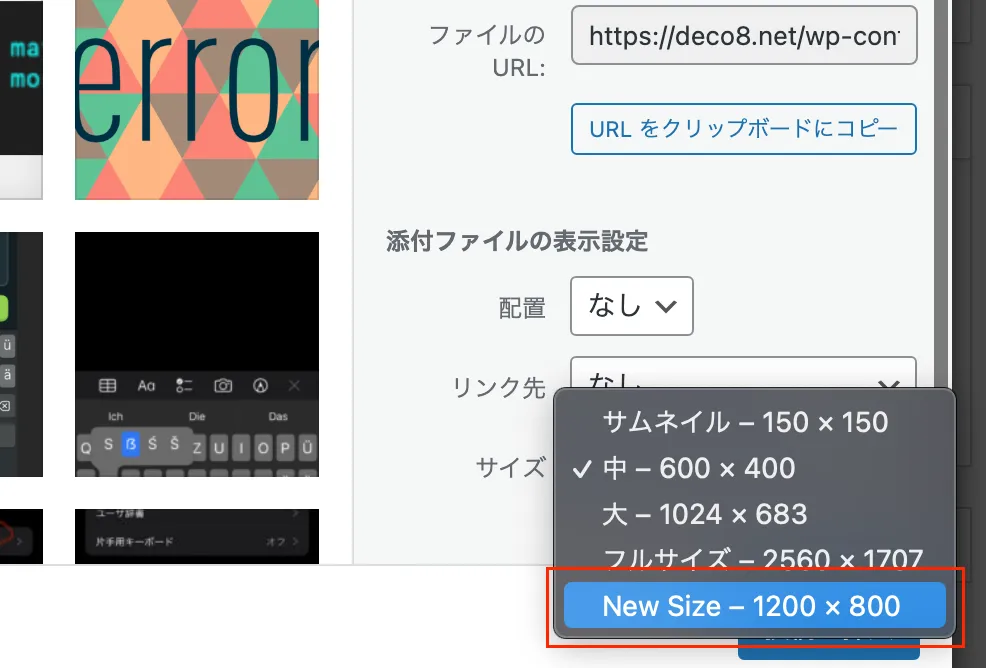Click the 添付ファイルの表示設定 heading
The width and height of the screenshot is (986, 668).
click(517, 241)
